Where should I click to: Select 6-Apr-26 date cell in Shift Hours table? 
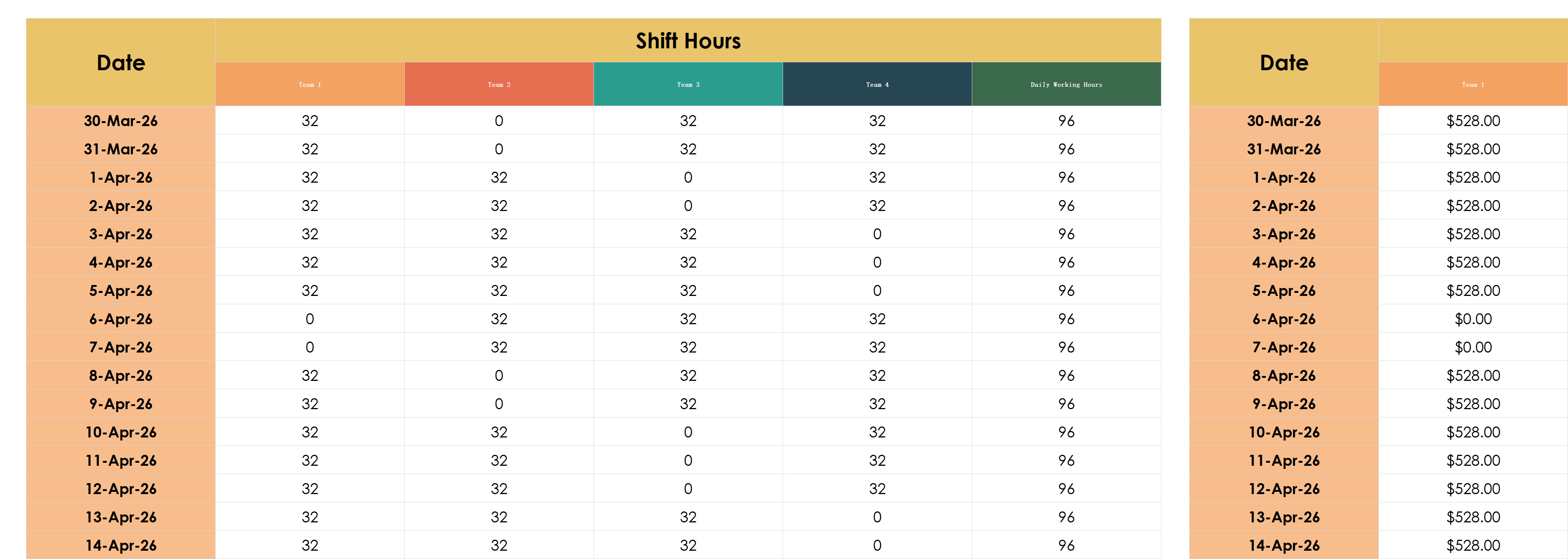[120, 319]
